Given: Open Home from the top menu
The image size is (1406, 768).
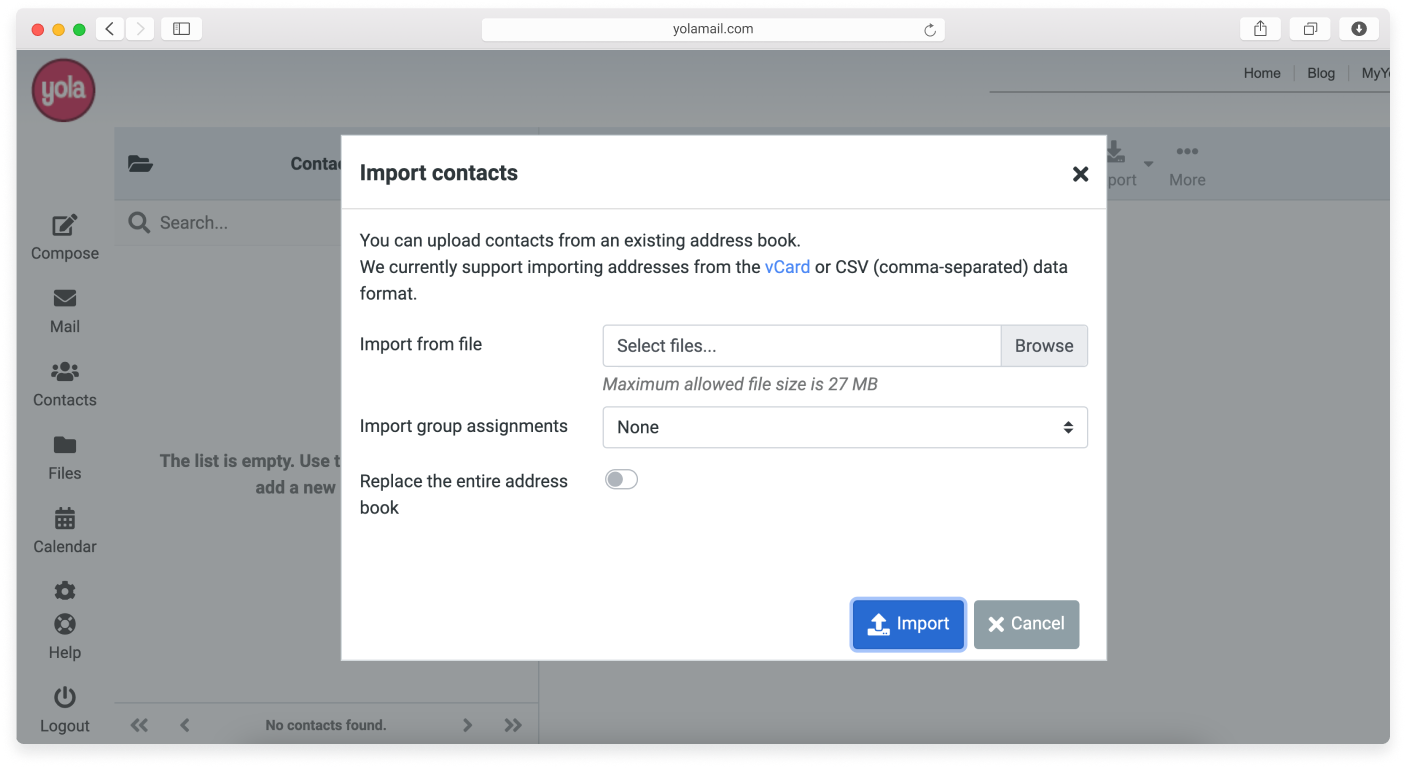Looking at the screenshot, I should (1261, 72).
